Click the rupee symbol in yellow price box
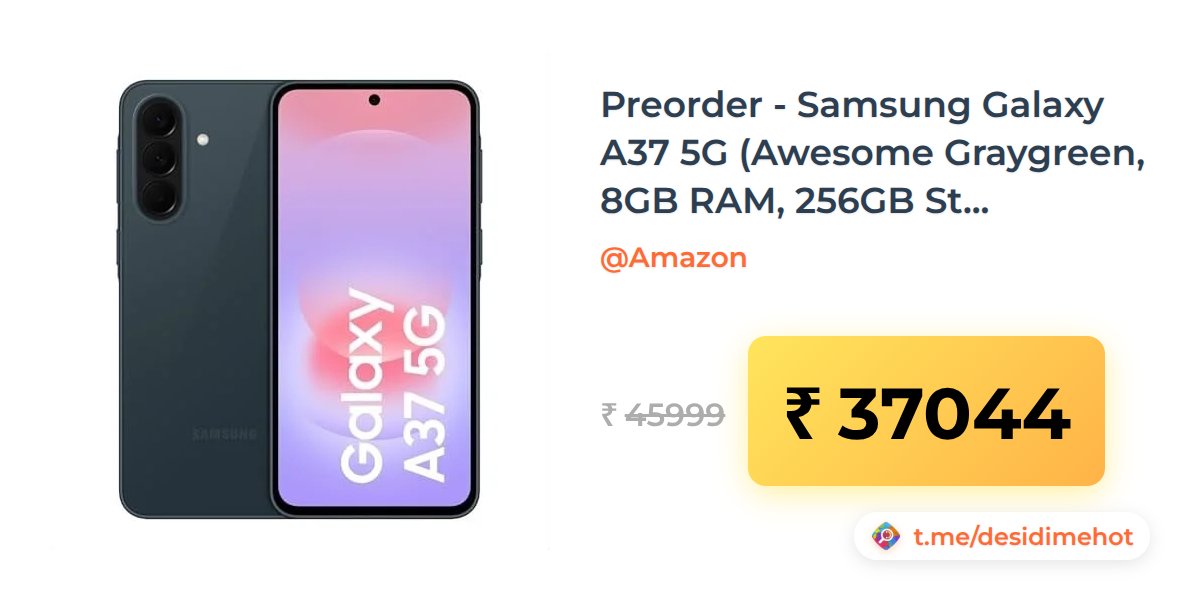This screenshot has width=1200, height=600. coord(802,414)
